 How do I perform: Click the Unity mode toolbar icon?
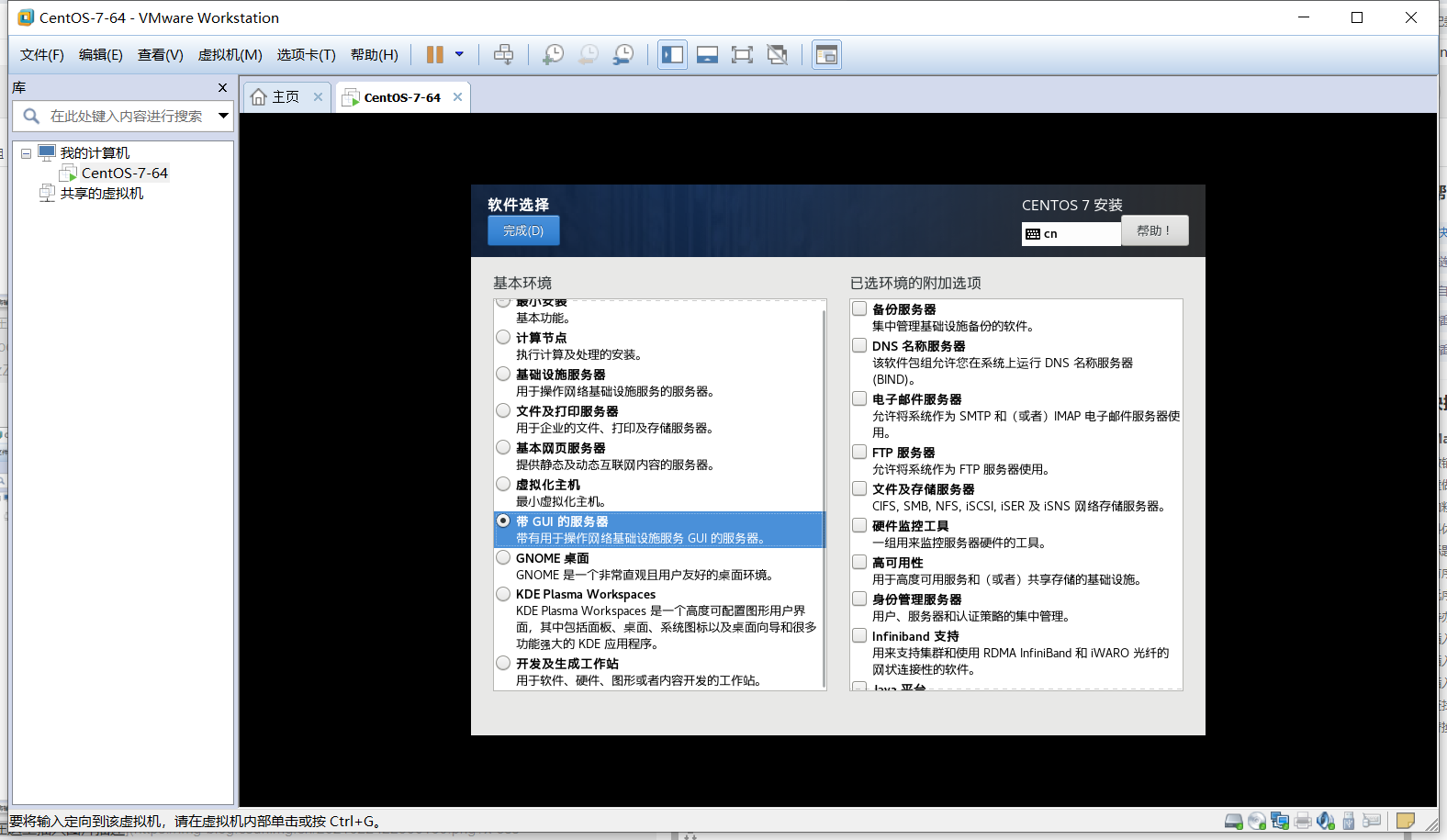point(777,55)
